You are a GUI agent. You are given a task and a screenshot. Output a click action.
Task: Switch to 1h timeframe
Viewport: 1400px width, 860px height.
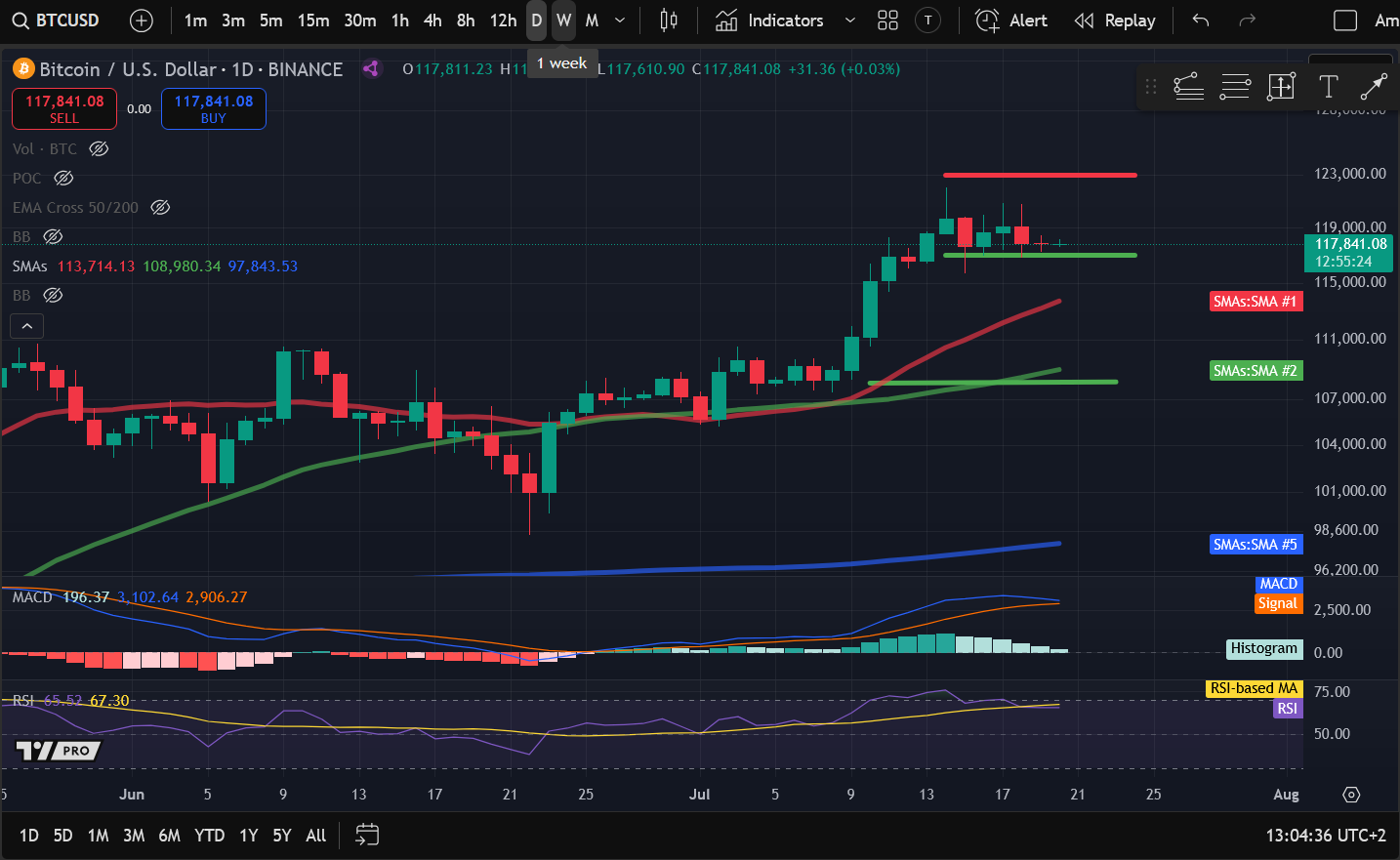tap(400, 20)
